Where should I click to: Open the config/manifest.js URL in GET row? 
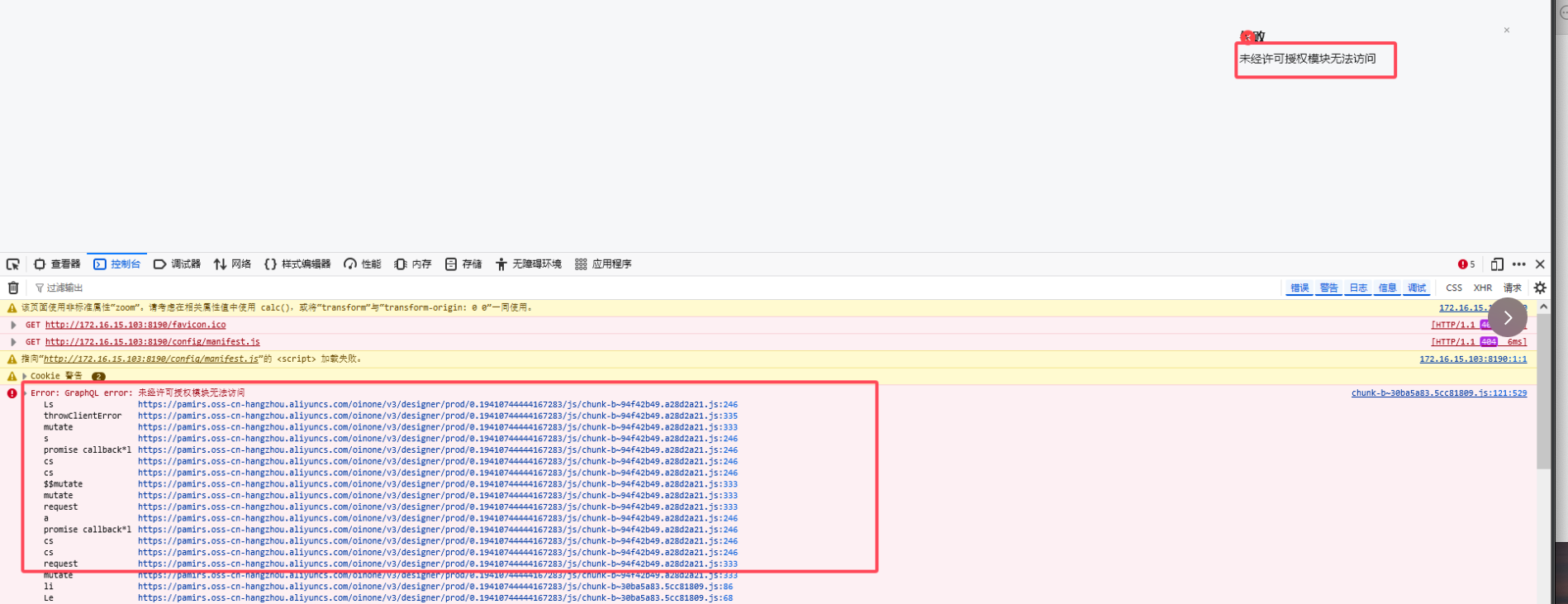[152, 341]
